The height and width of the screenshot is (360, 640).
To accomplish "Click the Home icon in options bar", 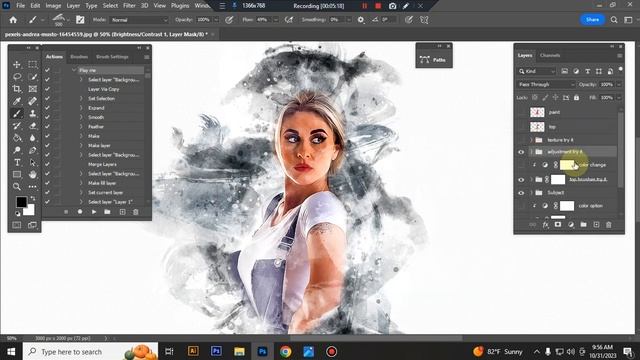I will [x=13, y=20].
